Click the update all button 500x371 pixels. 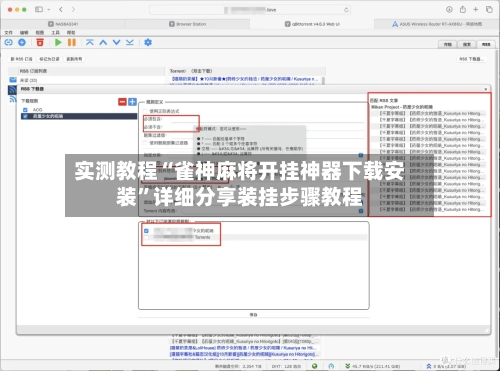tap(74, 59)
